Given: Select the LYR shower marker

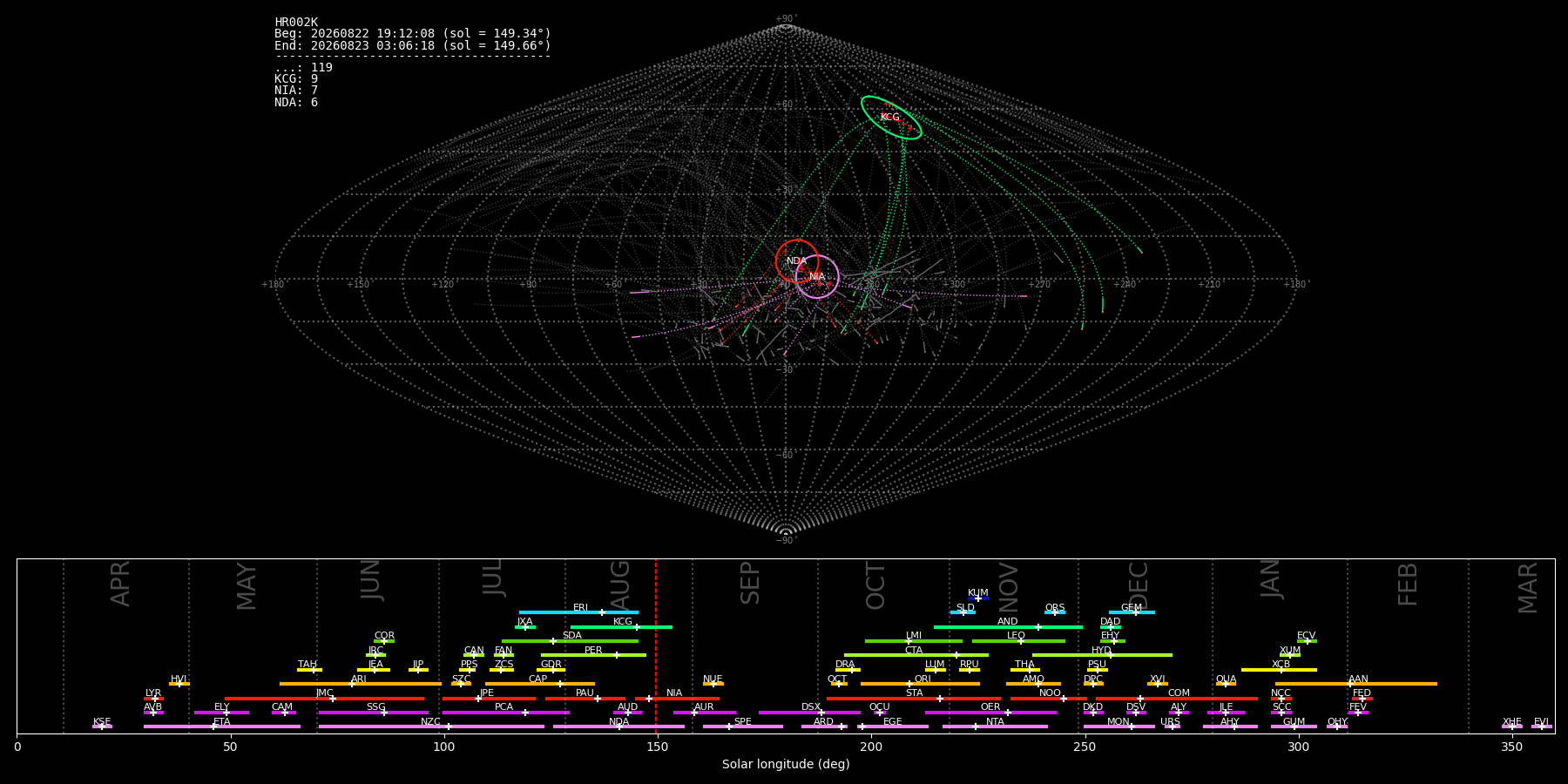Looking at the screenshot, I should (x=153, y=699).
